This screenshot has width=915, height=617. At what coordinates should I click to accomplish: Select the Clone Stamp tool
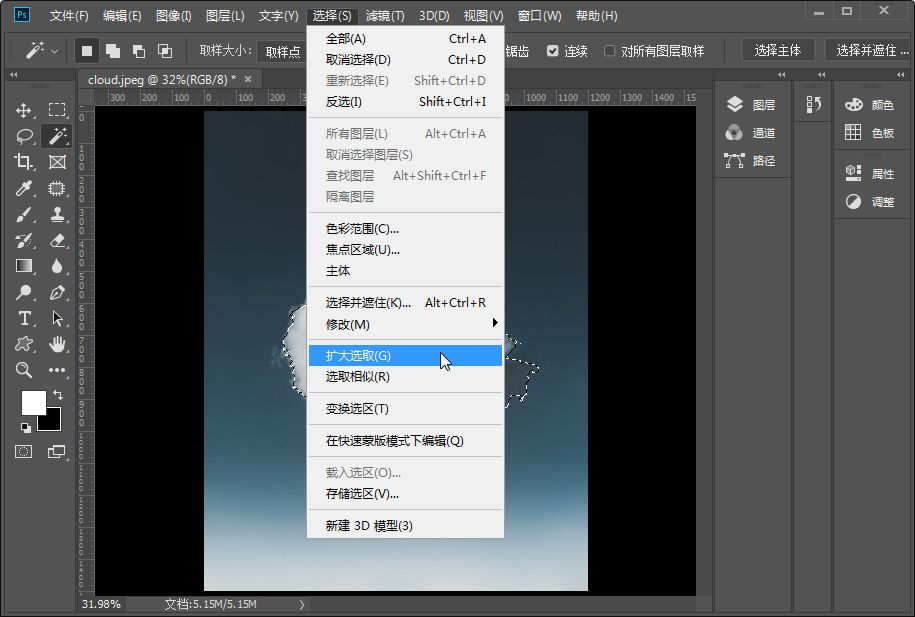pyautogui.click(x=57, y=214)
